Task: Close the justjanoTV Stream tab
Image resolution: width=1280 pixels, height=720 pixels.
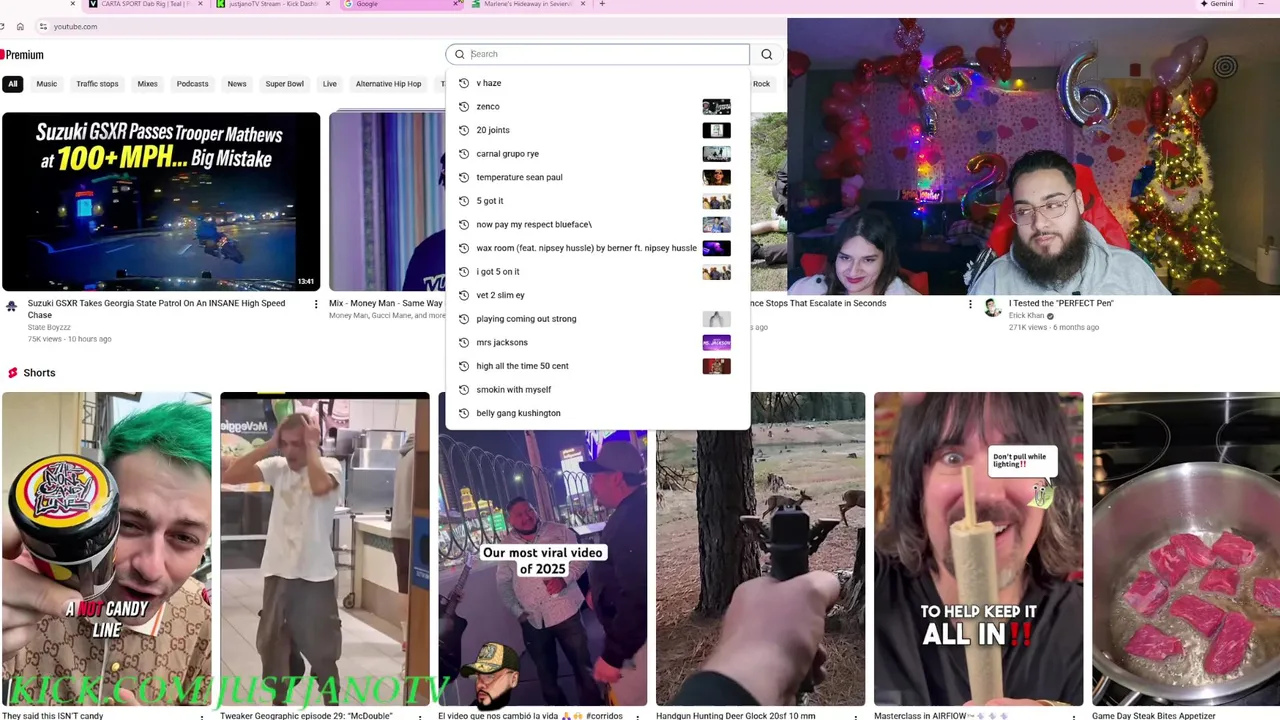Action: tap(327, 4)
